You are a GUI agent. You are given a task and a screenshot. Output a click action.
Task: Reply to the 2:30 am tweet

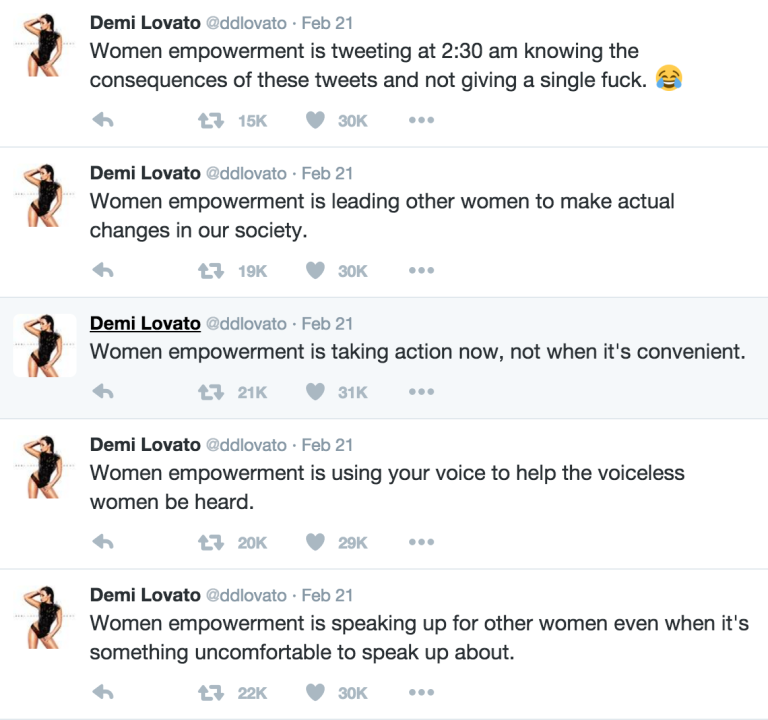coord(102,120)
